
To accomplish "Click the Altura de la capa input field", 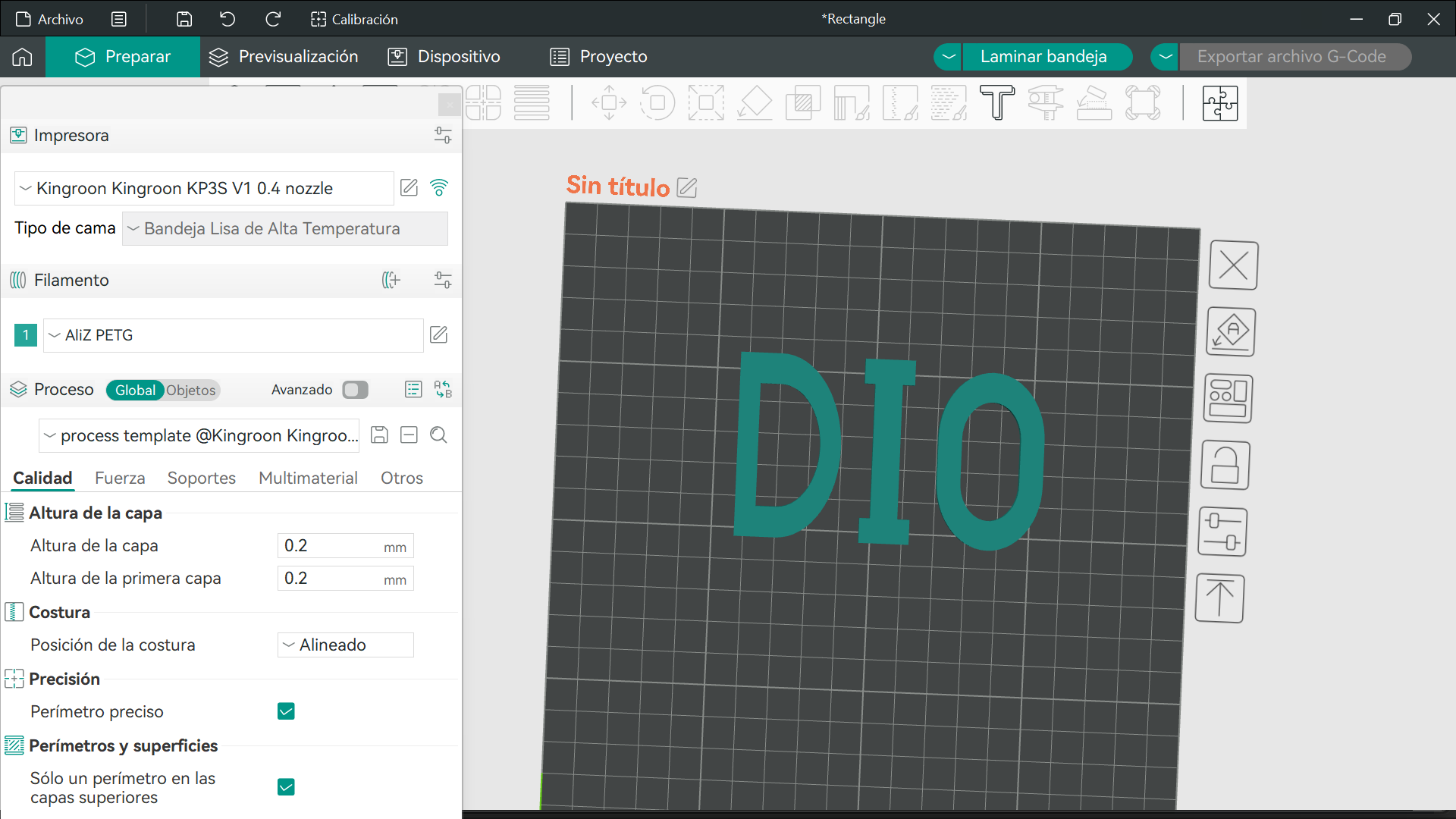I will coord(346,546).
